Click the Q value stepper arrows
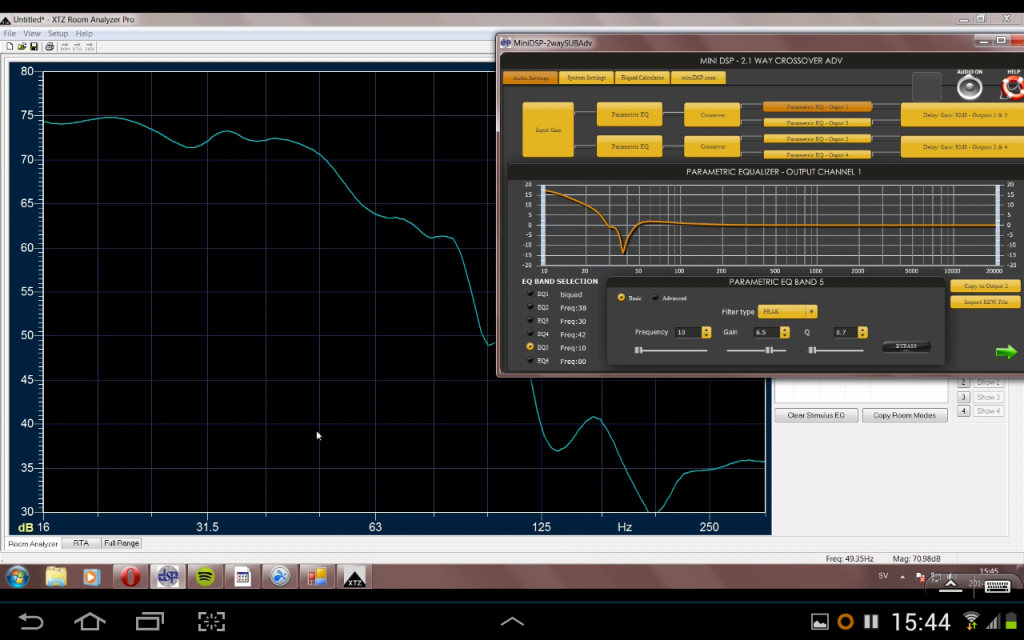The image size is (1024, 640). click(x=863, y=332)
